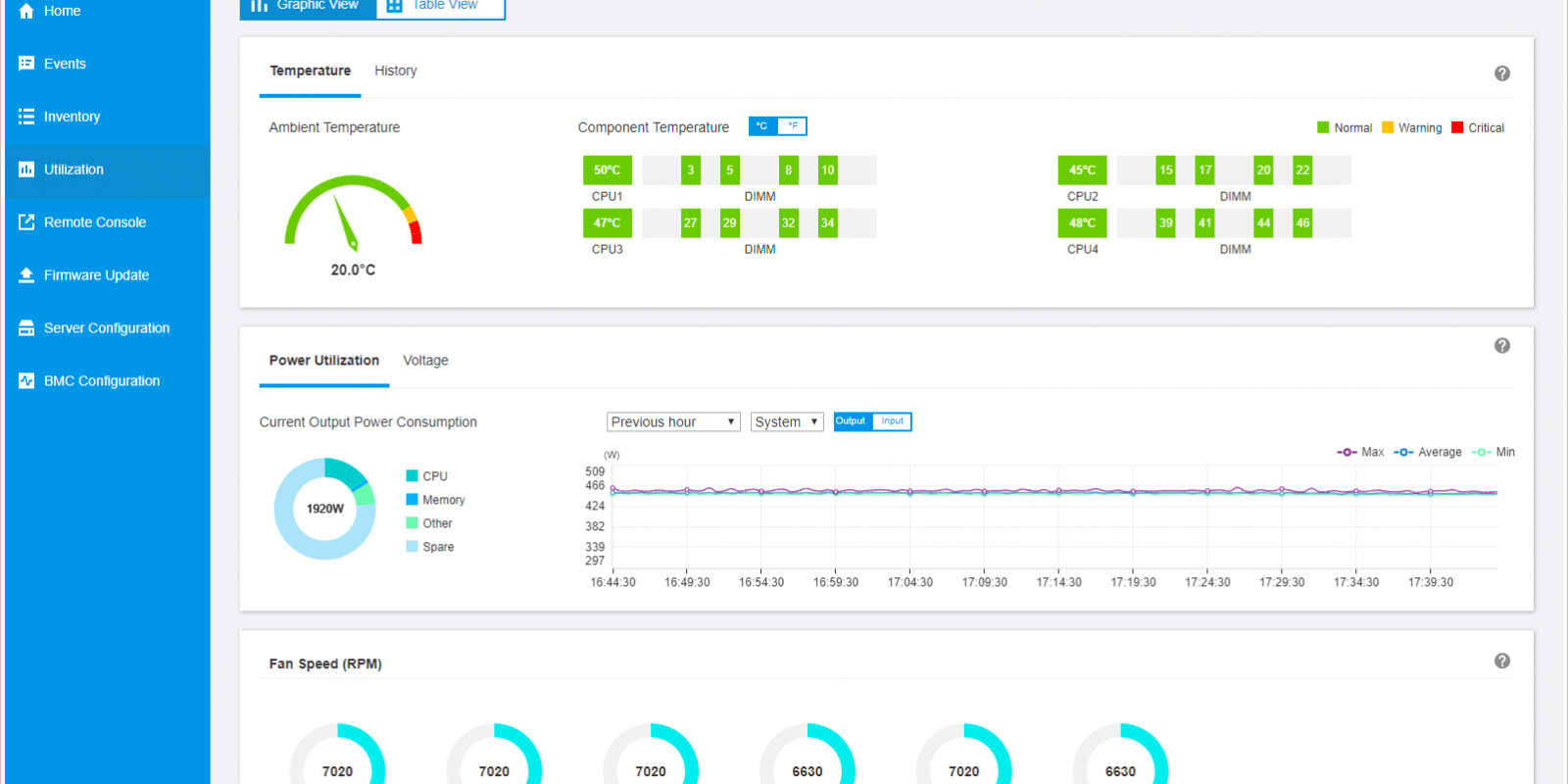Click DIMM slot 22 tile
Image resolution: width=1568 pixels, height=784 pixels.
(x=1303, y=170)
